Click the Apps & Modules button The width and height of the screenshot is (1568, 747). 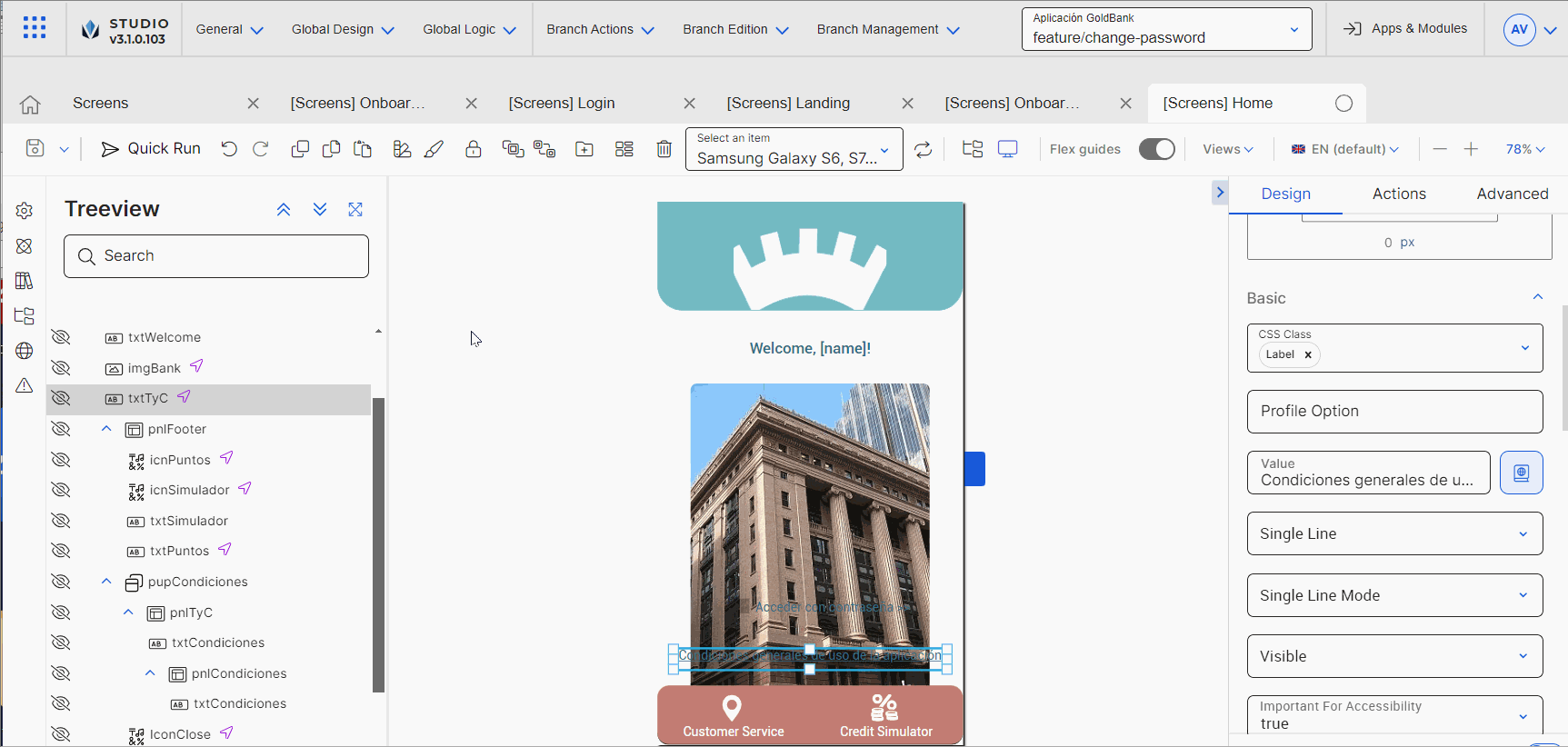1405,29
